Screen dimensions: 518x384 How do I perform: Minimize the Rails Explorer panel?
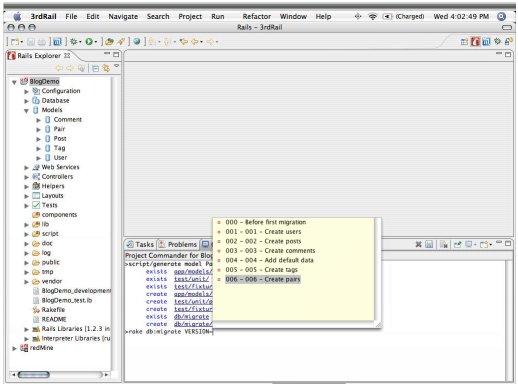(107, 54)
